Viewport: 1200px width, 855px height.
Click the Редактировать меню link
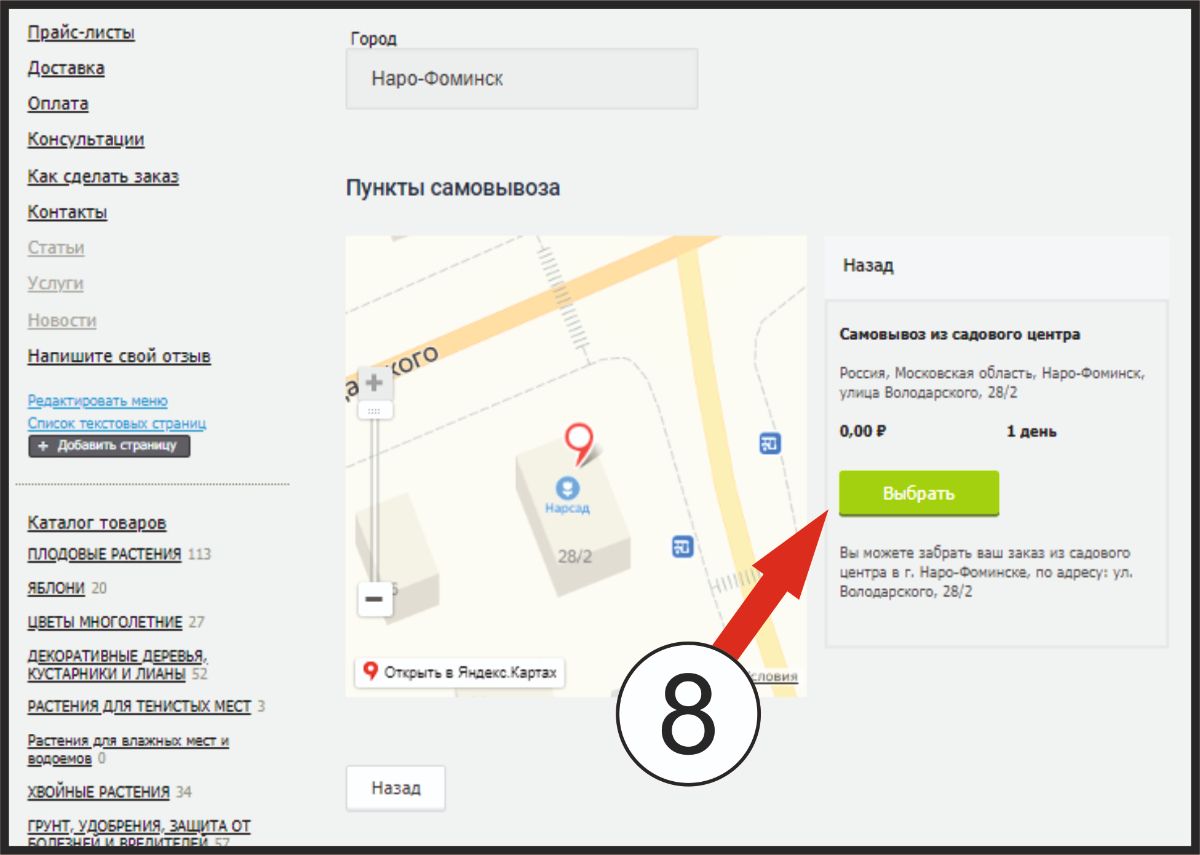coord(97,401)
